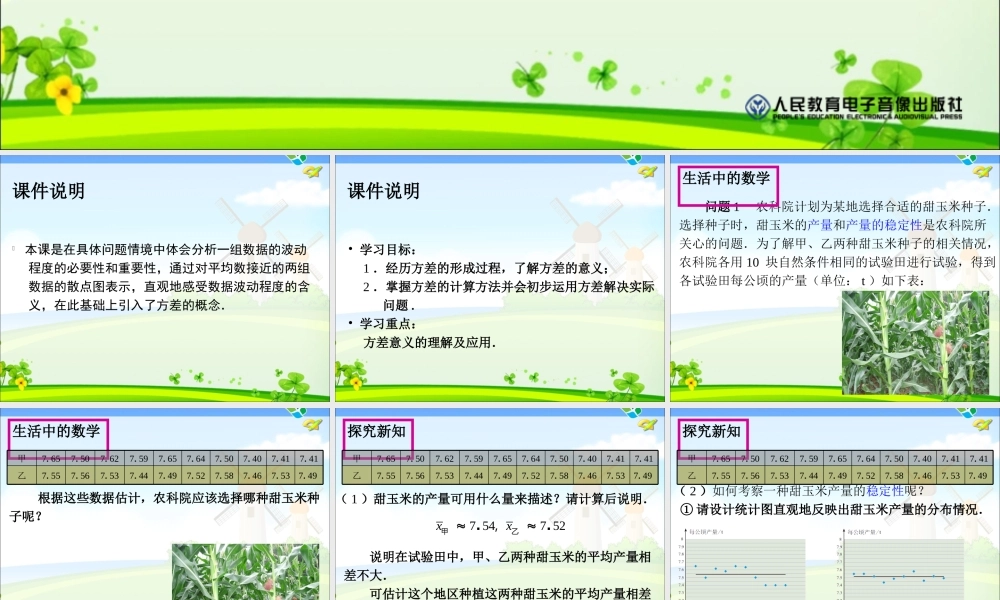Click the 学习重点: bullet heading

click(x=388, y=323)
